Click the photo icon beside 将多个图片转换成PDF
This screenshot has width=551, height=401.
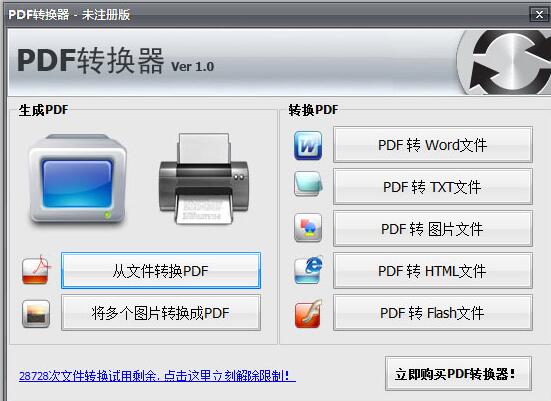(x=36, y=313)
